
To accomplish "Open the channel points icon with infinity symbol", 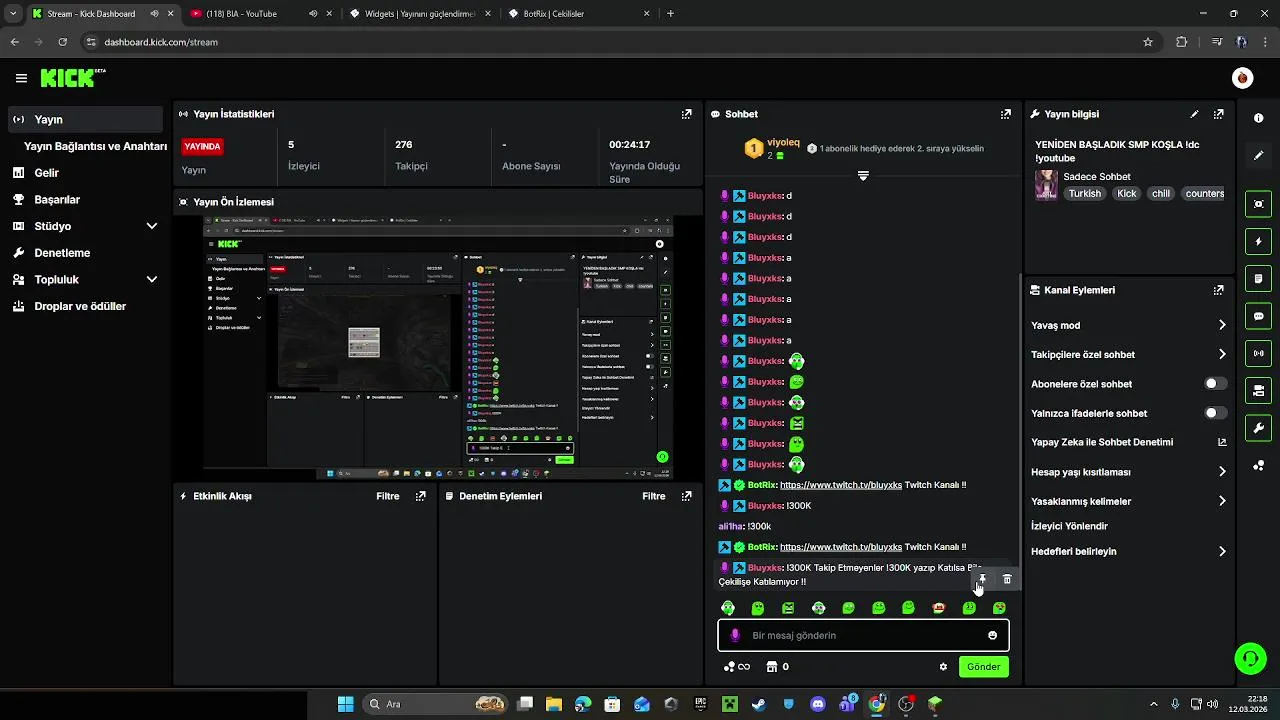I will [737, 667].
